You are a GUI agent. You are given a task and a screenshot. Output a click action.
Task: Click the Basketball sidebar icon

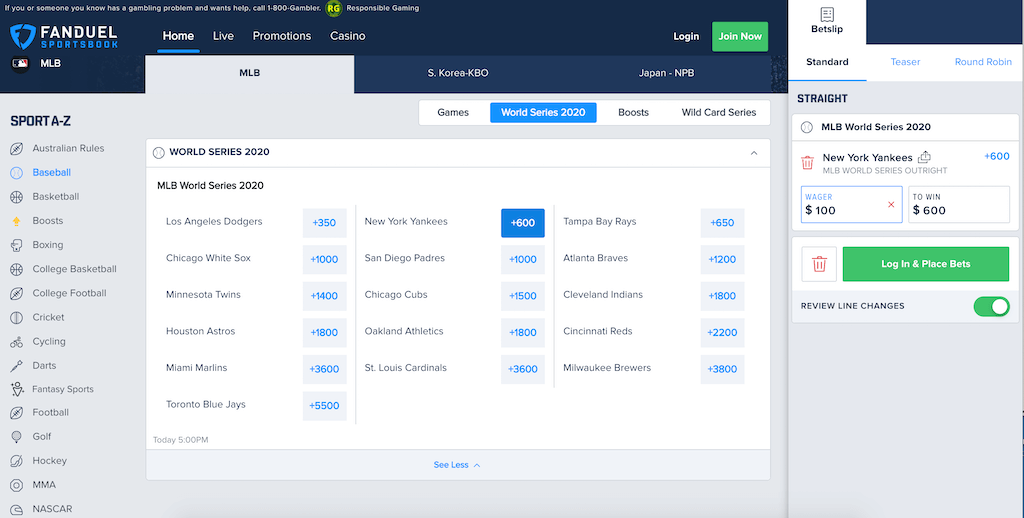17,197
